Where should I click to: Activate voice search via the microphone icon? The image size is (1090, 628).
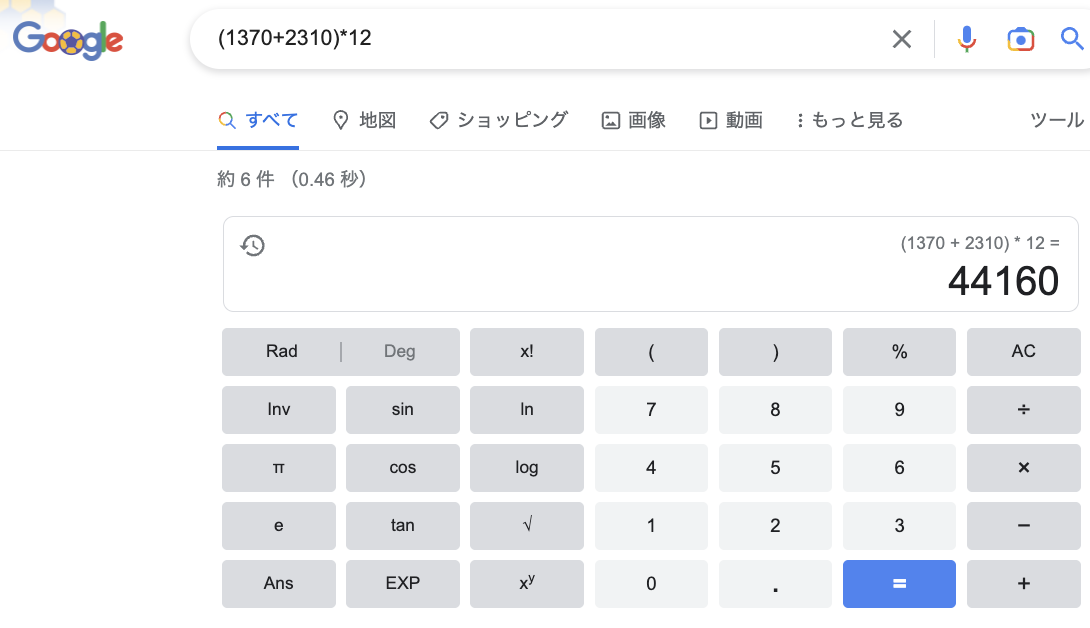[x=966, y=39]
